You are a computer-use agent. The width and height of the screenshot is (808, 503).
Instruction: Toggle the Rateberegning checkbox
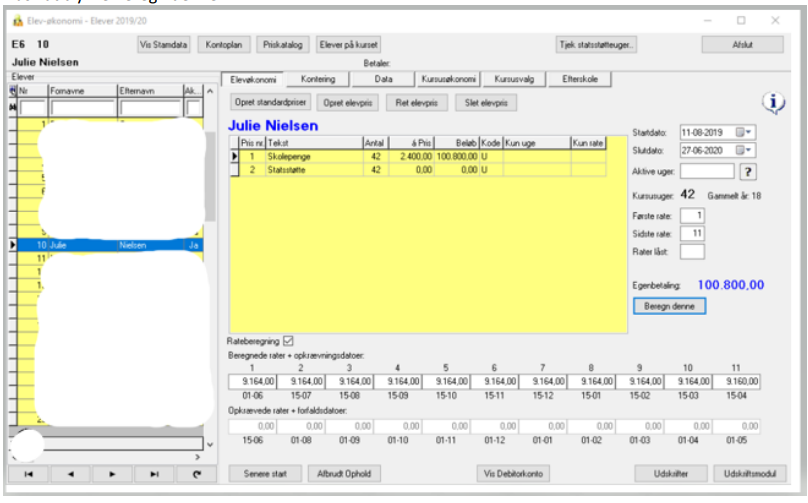click(288, 341)
